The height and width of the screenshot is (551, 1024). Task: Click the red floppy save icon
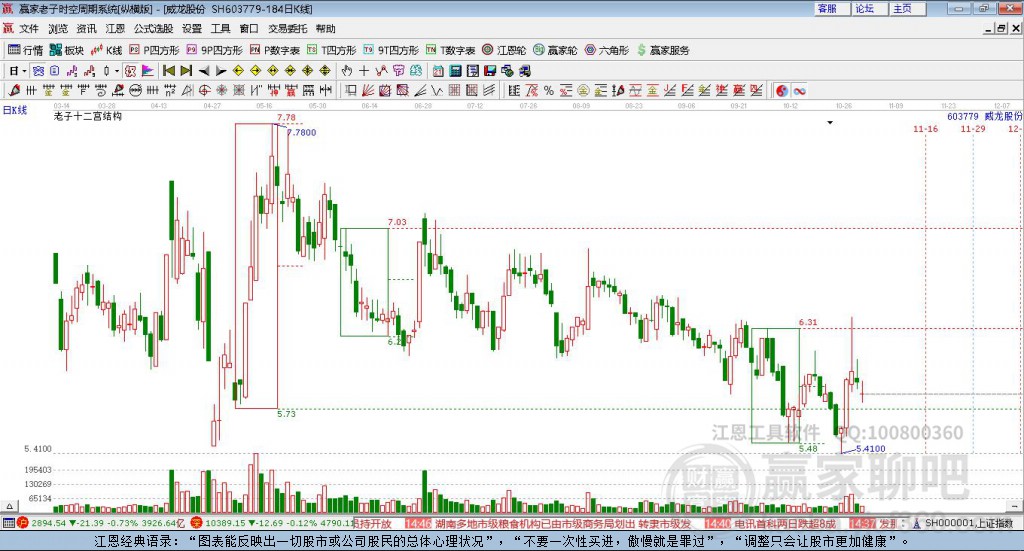coord(490,71)
